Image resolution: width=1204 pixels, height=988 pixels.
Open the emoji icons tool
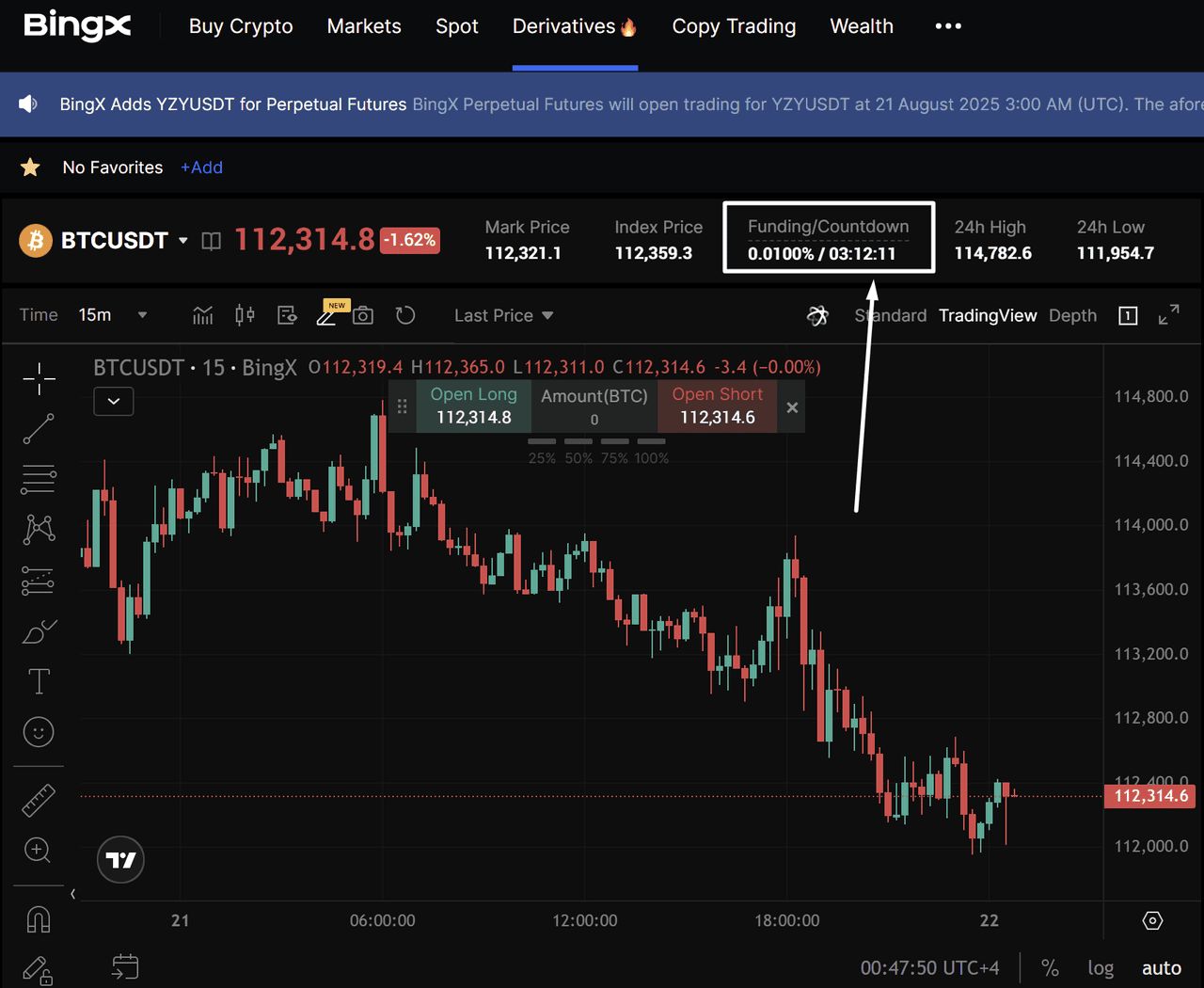pos(39,732)
